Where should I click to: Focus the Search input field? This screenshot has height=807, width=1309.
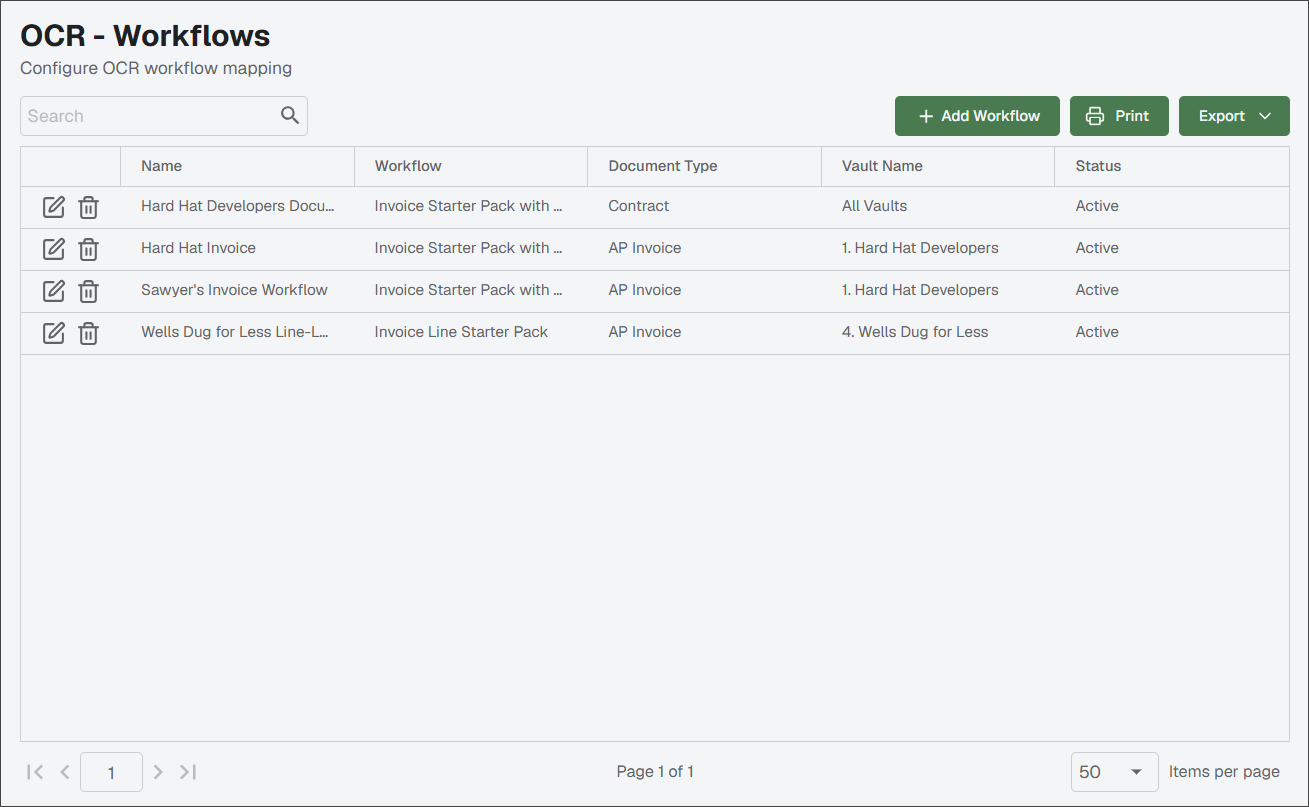150,116
